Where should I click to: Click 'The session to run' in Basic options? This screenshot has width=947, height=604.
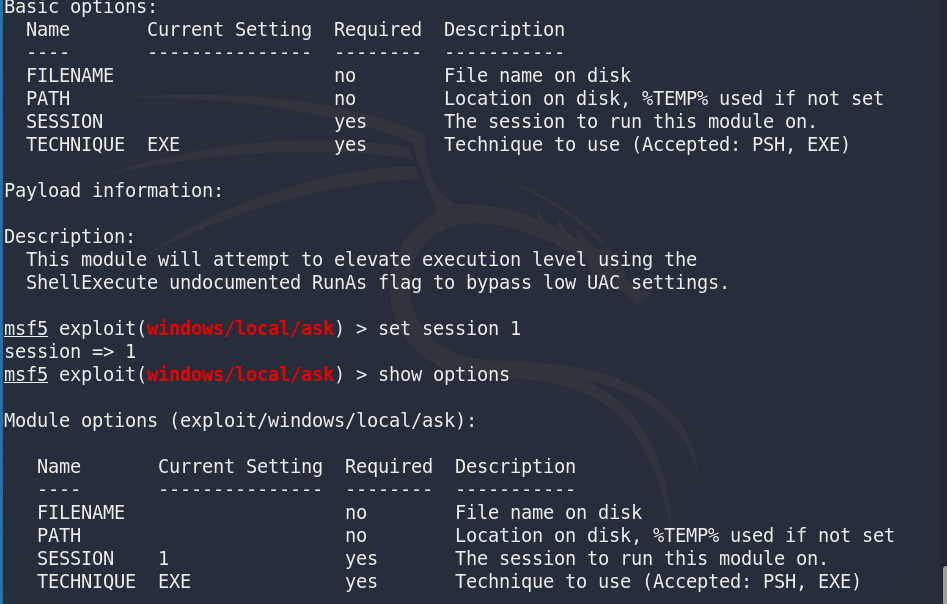coord(543,121)
